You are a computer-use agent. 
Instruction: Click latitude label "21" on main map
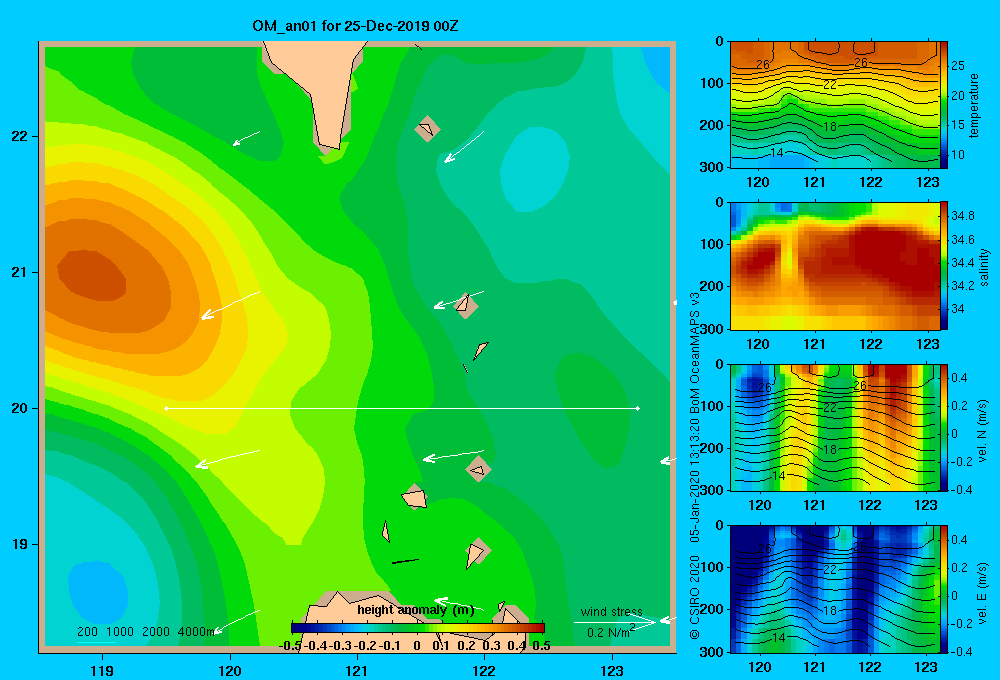pos(20,272)
